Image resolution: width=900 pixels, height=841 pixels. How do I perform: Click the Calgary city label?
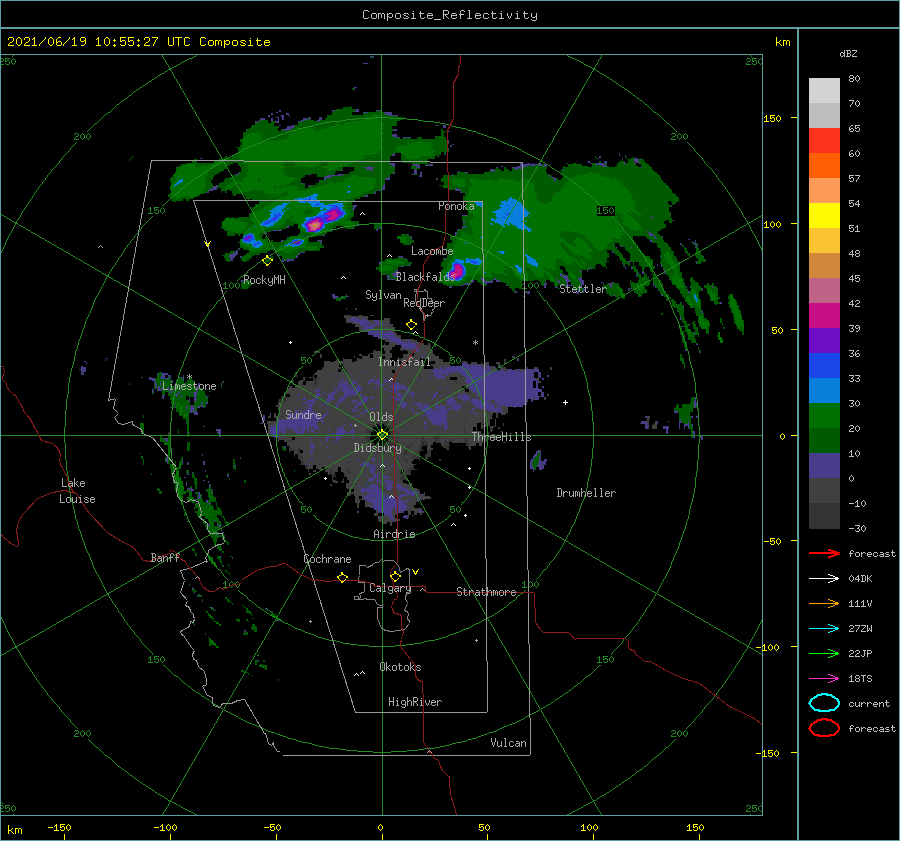pos(390,588)
